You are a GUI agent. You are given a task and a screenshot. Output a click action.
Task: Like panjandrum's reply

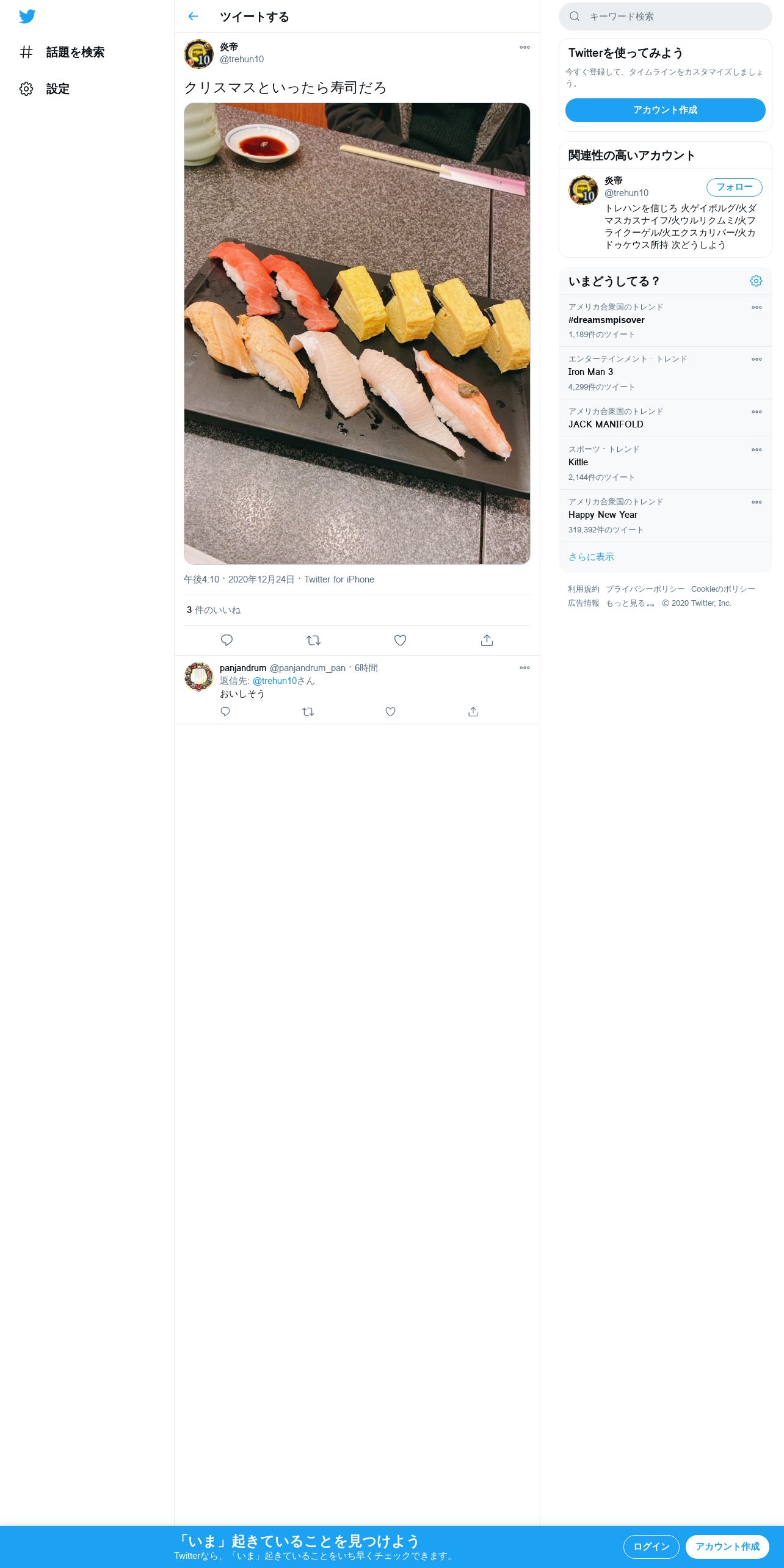point(390,711)
